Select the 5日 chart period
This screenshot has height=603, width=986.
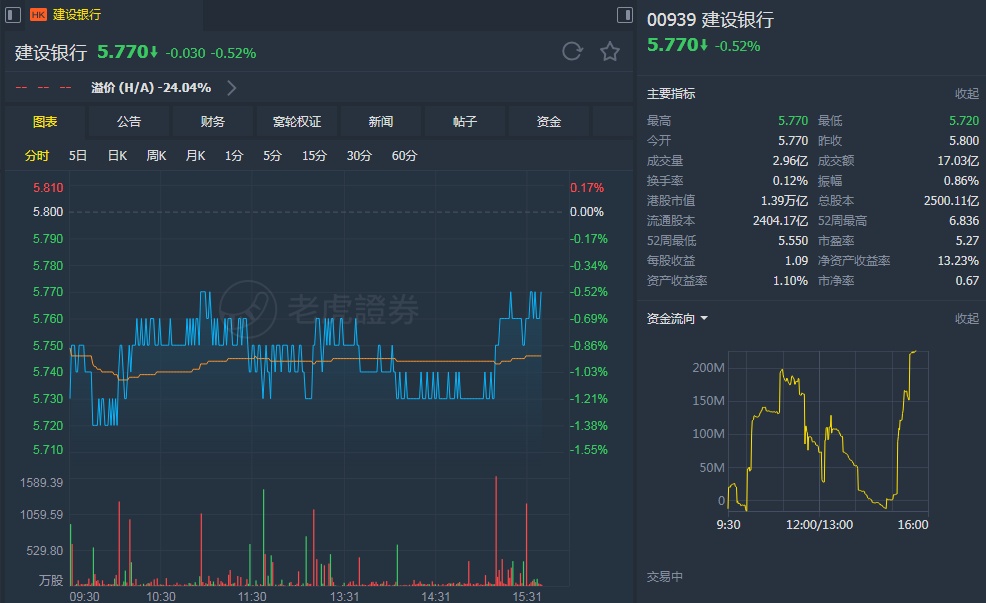[78, 155]
